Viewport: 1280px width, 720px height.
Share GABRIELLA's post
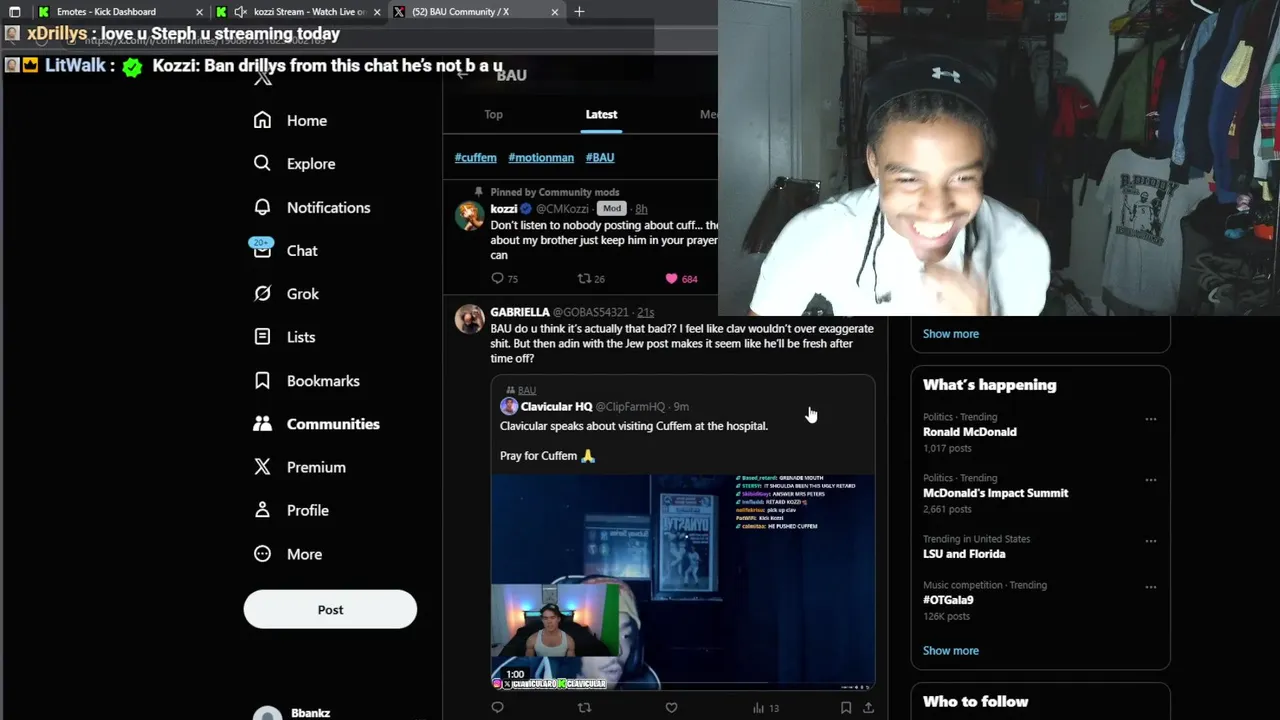pyautogui.click(x=868, y=708)
